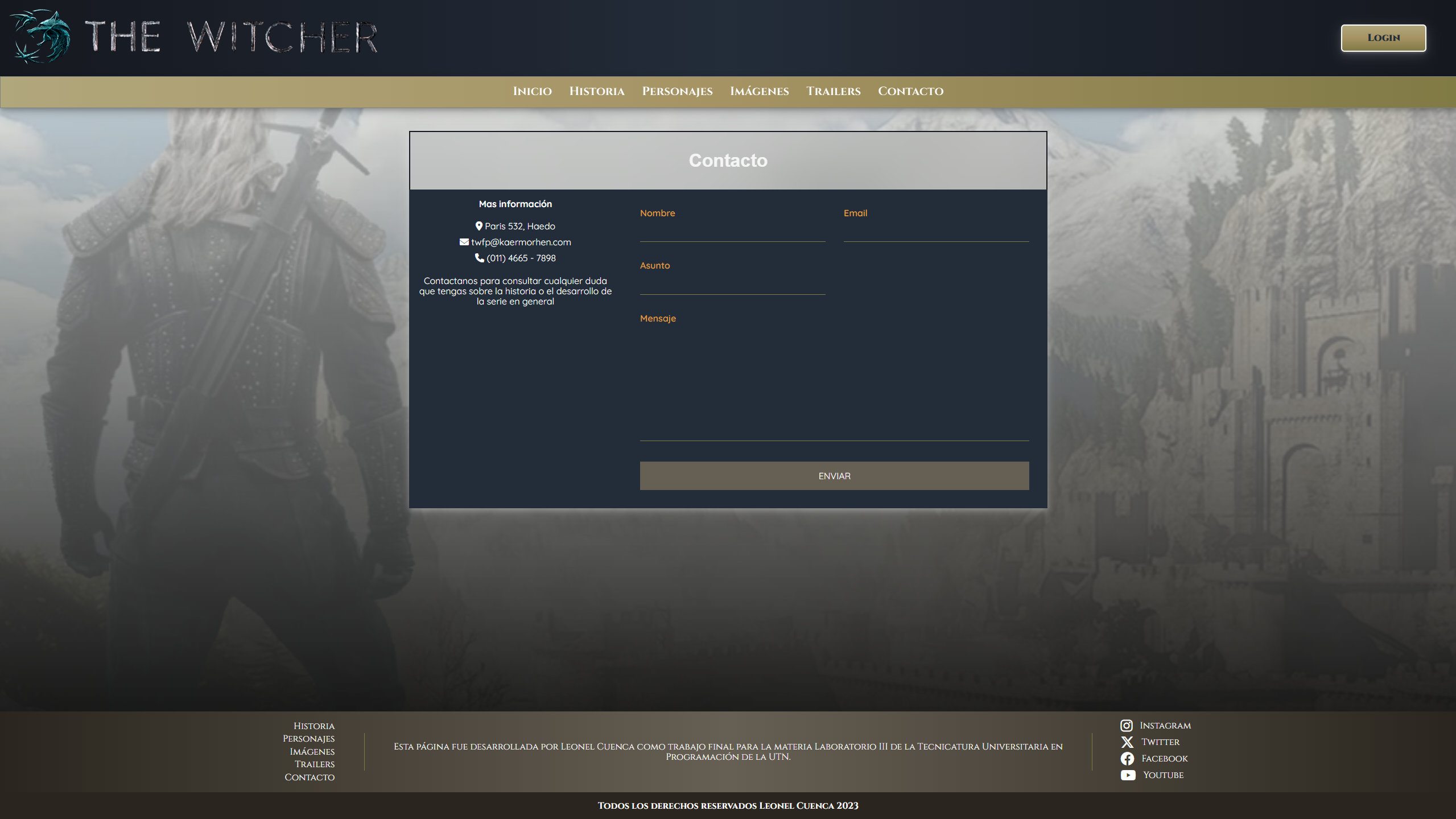The image size is (1456, 819).
Task: Click the phone icon beside (011) 4665
Action: coord(480,258)
